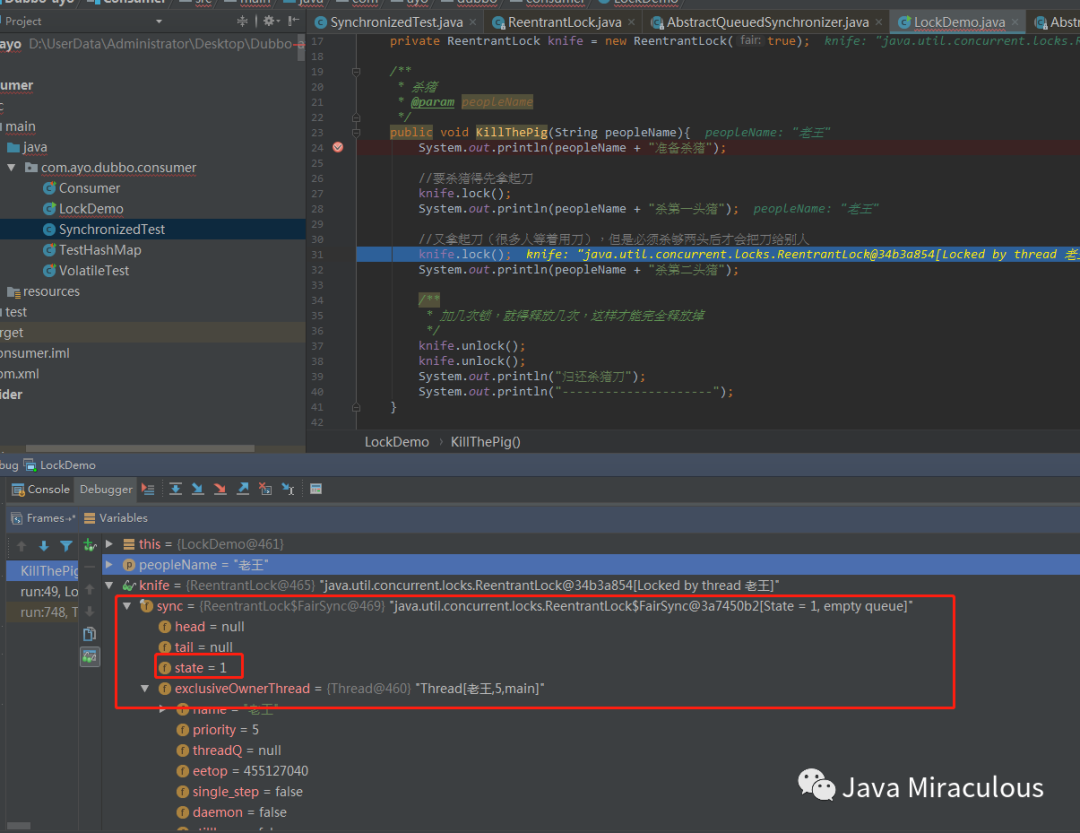Click the Step Out debugger icon
The image size is (1080, 833).
(242, 489)
